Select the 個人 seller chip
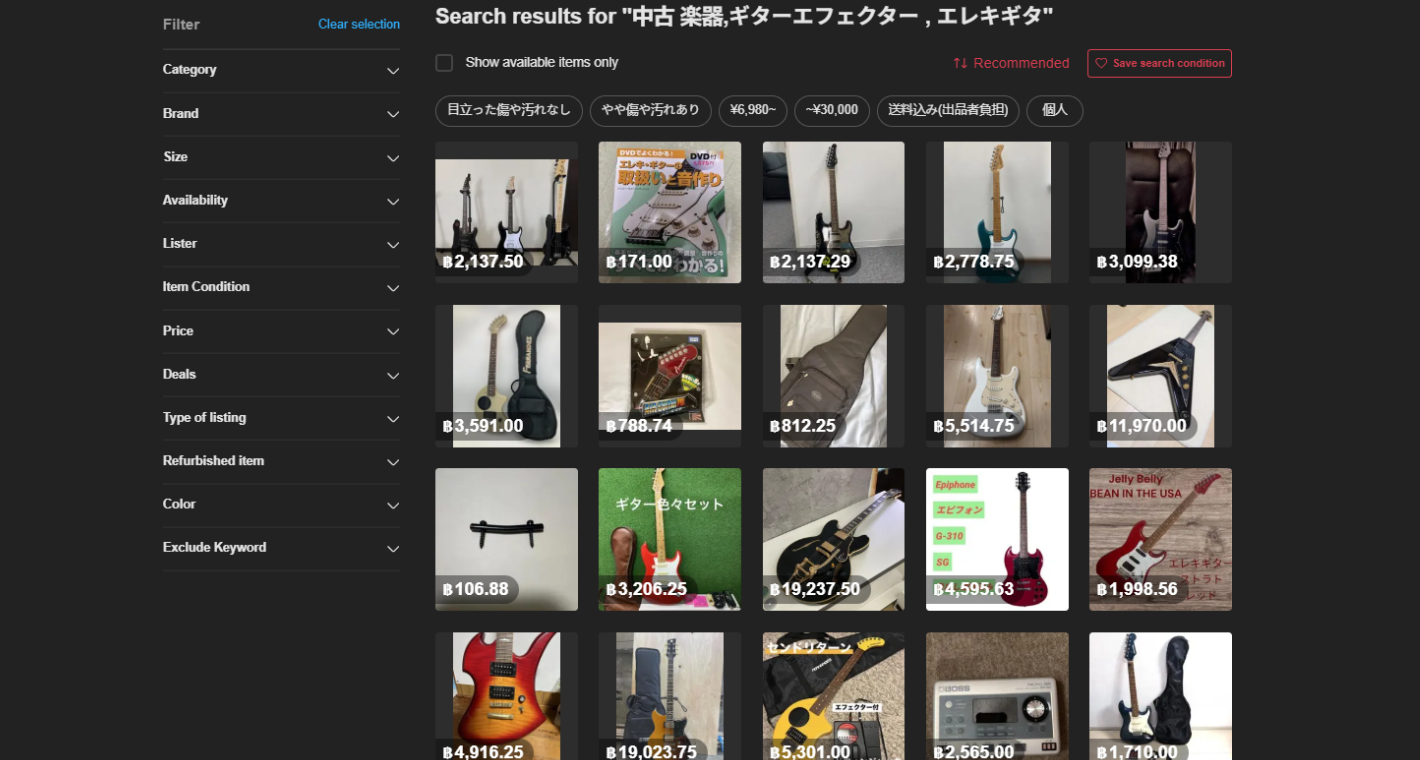1420x760 pixels. (x=1054, y=110)
